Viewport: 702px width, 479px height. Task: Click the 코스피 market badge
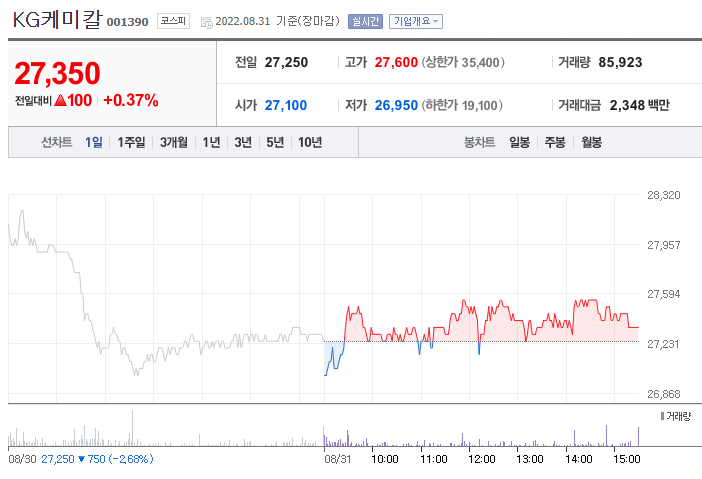click(173, 21)
